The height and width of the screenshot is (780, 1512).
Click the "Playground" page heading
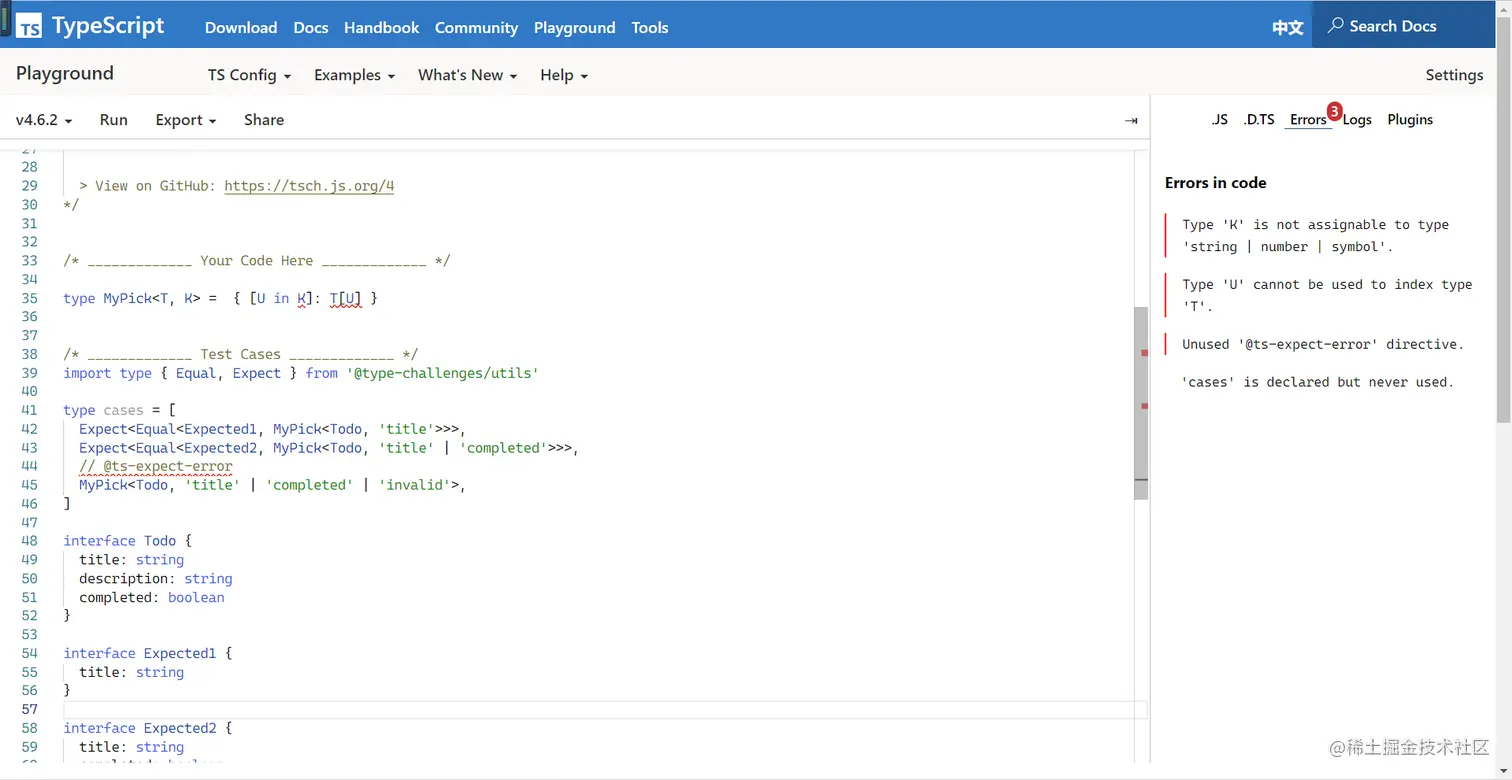[65, 74]
